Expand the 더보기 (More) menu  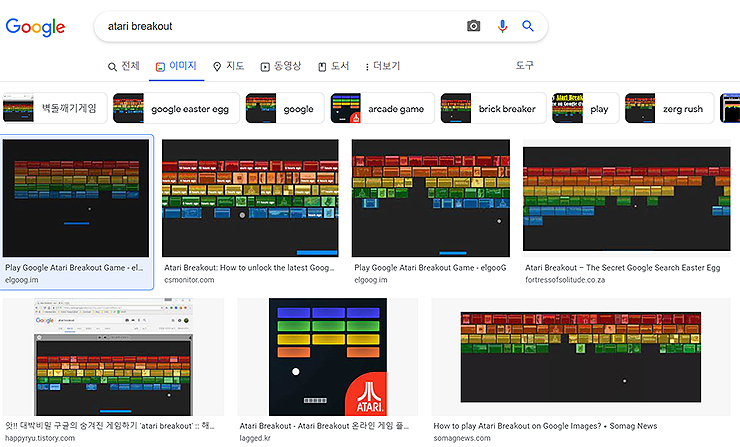point(382,66)
